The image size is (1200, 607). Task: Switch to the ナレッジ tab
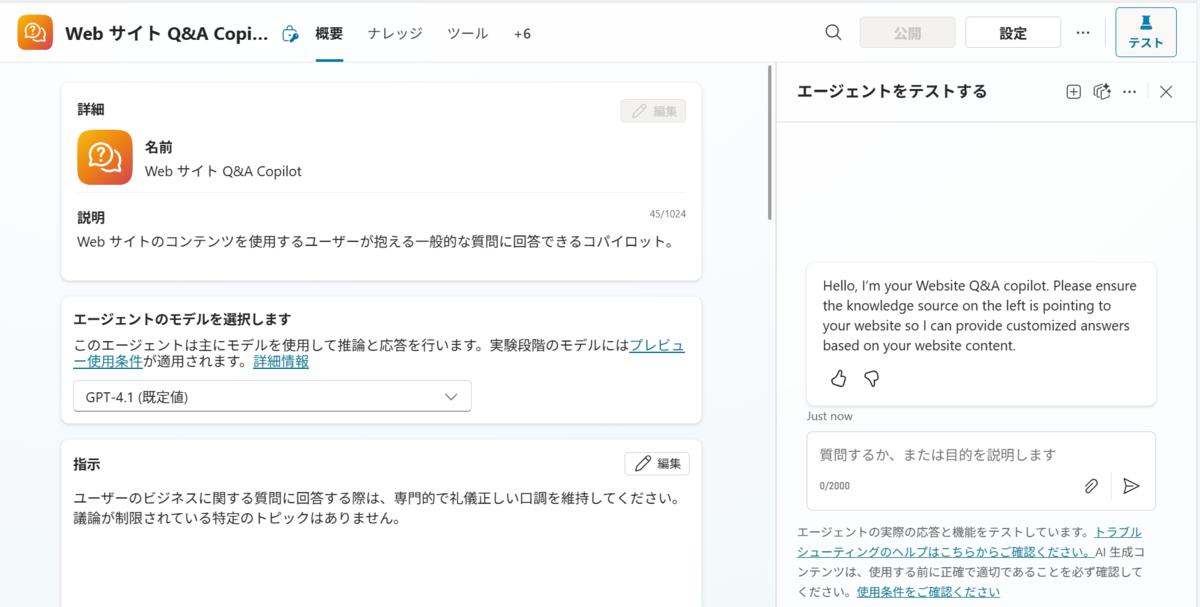[395, 33]
